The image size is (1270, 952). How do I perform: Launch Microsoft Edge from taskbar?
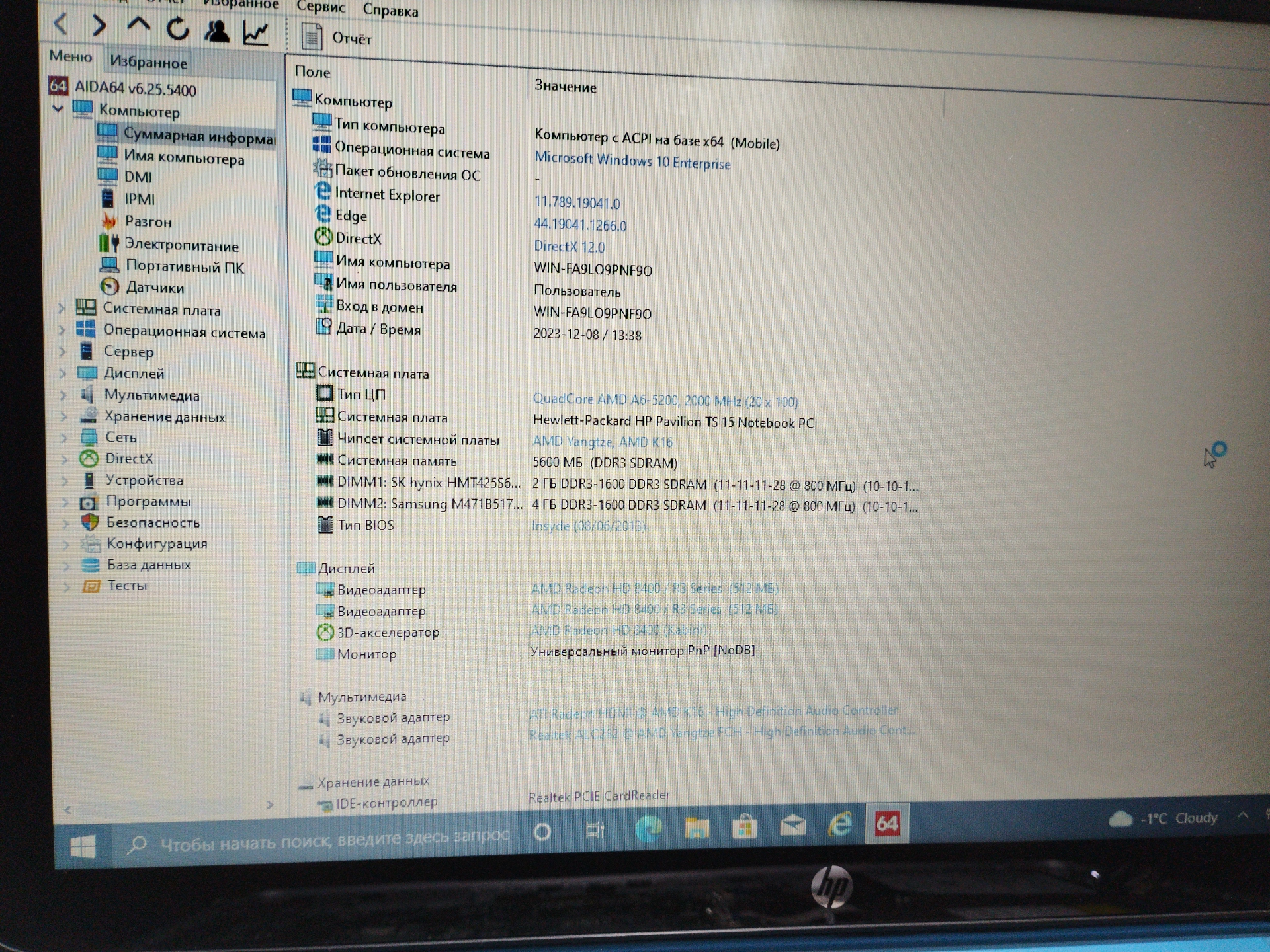[649, 828]
